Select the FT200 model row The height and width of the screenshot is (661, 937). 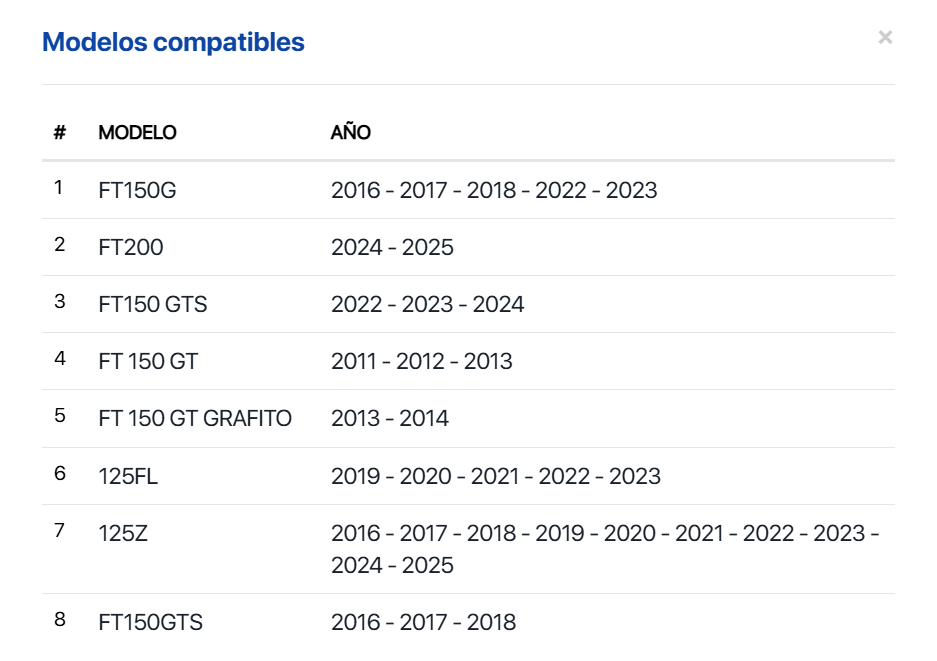[x=131, y=247]
